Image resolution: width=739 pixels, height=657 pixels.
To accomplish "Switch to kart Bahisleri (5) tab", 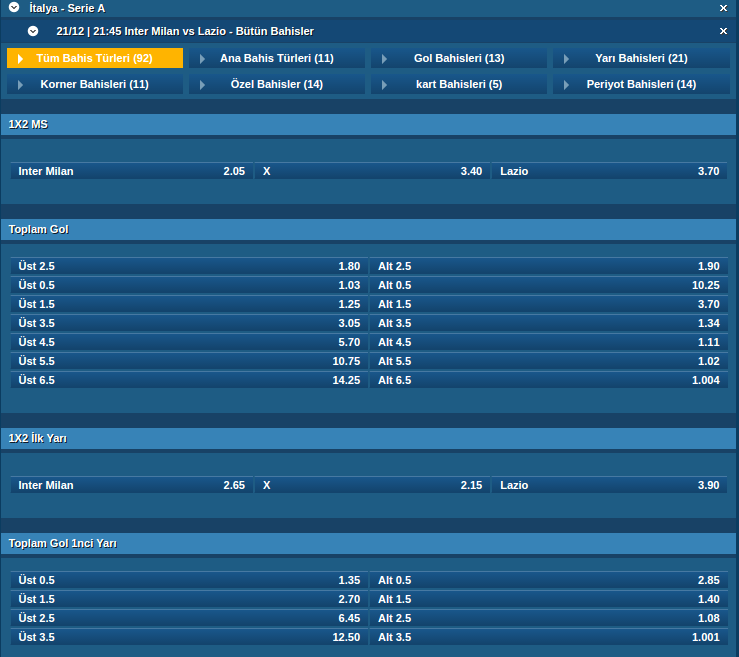I will (459, 84).
